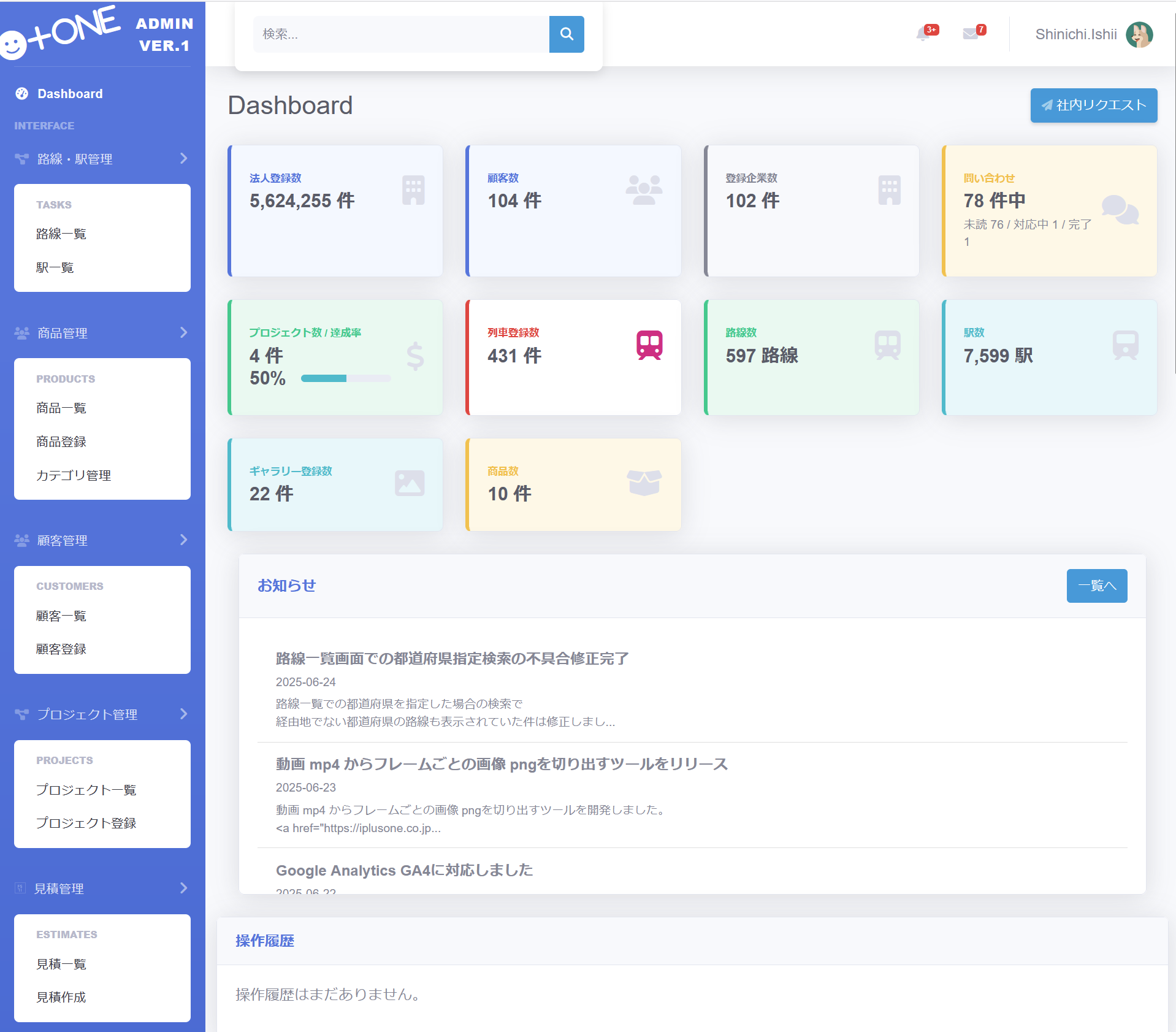Screen dimensions: 1176x1032
Task: Click project 50% progress bar
Action: point(346,378)
